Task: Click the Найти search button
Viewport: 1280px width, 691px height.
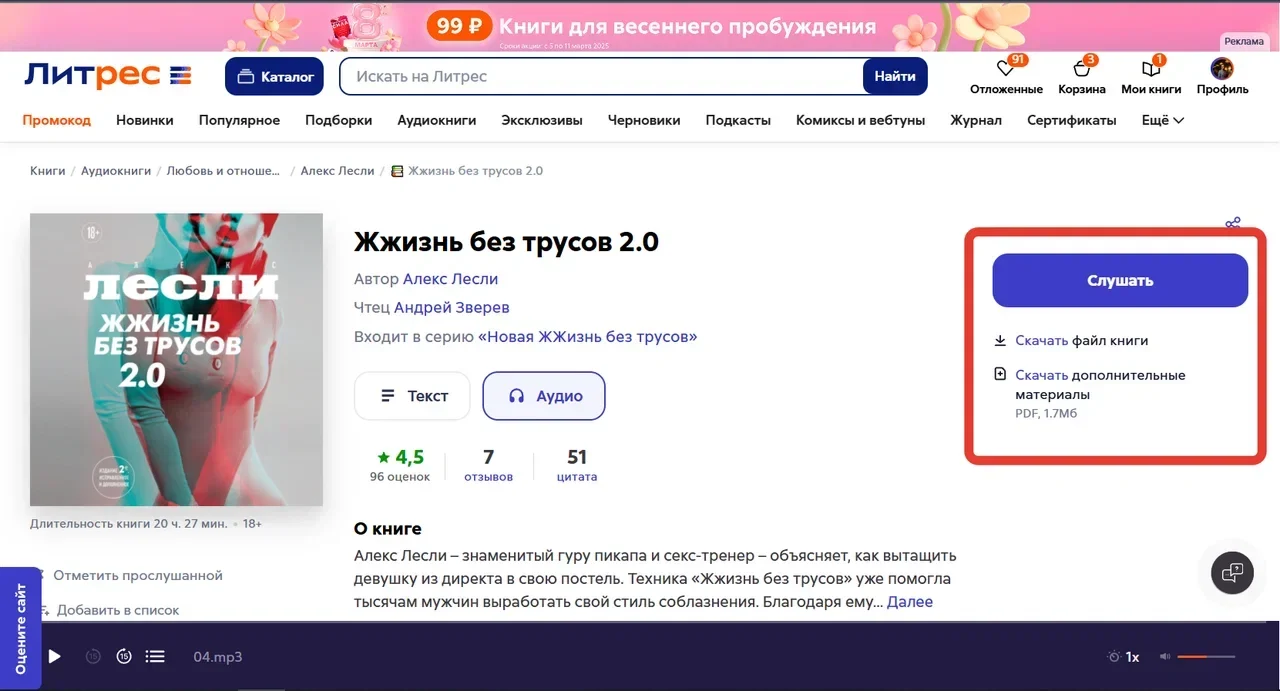Action: [895, 76]
